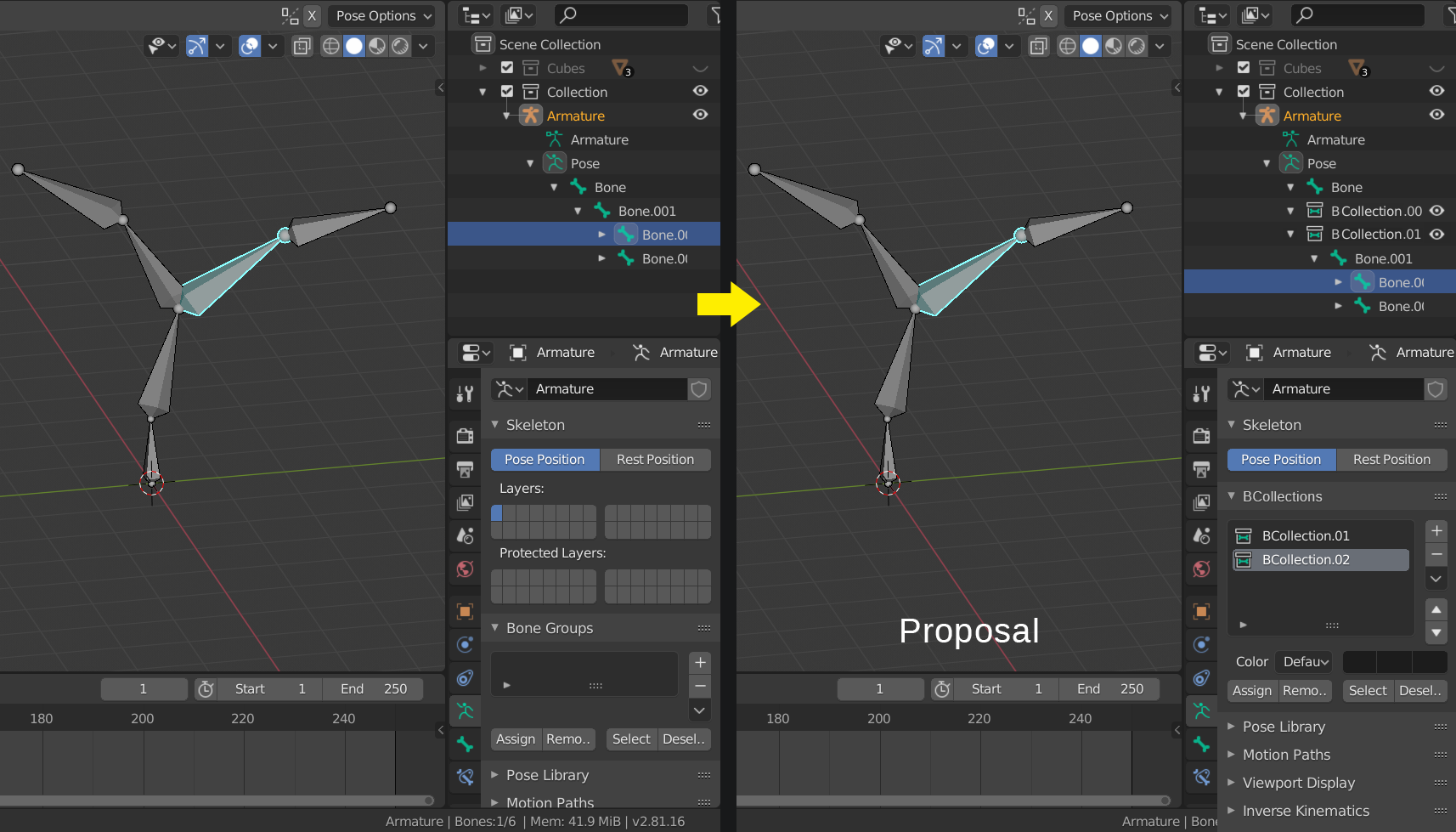Select Pose Position in right Skeleton panel
Image resolution: width=1456 pixels, height=832 pixels.
point(1281,460)
